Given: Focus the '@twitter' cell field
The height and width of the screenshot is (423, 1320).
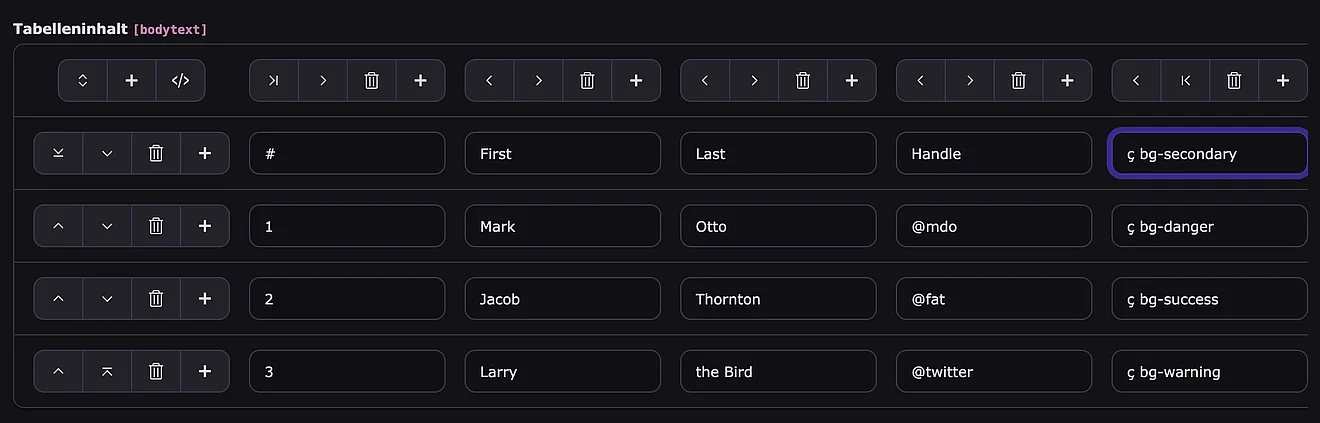Looking at the screenshot, I should tap(993, 372).
